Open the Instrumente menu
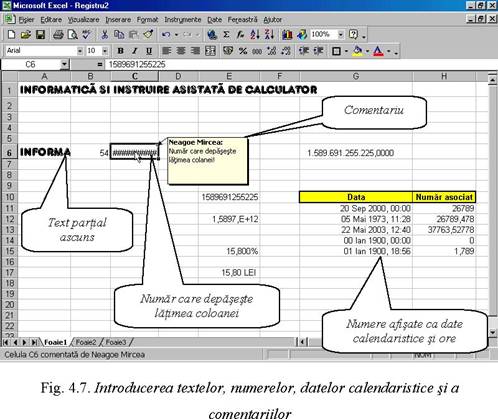 (183, 20)
